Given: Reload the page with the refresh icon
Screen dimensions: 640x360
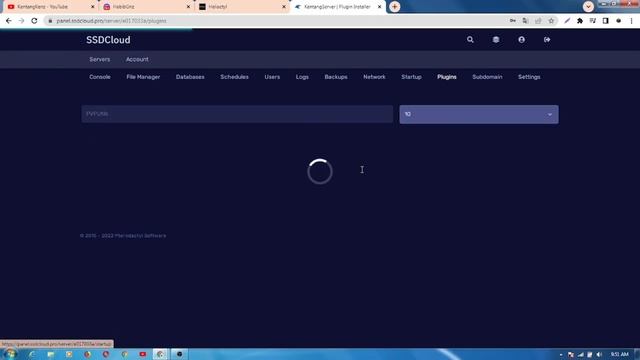Looking at the screenshot, I should click(x=34, y=21).
